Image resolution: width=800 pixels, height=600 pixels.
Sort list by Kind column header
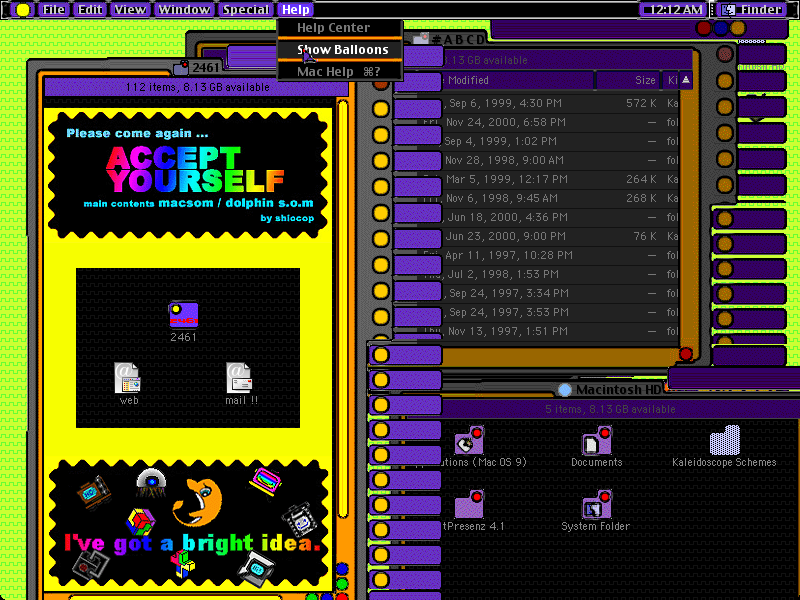point(671,80)
